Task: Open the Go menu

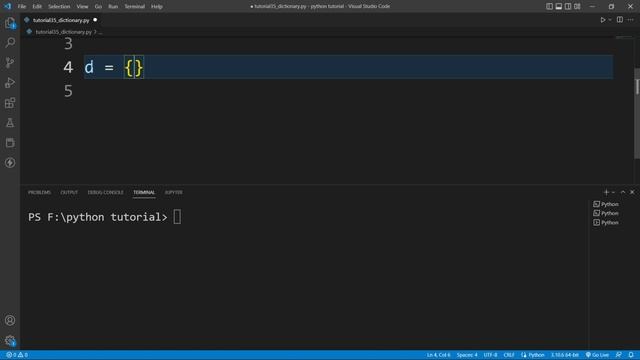Action: coord(98,6)
